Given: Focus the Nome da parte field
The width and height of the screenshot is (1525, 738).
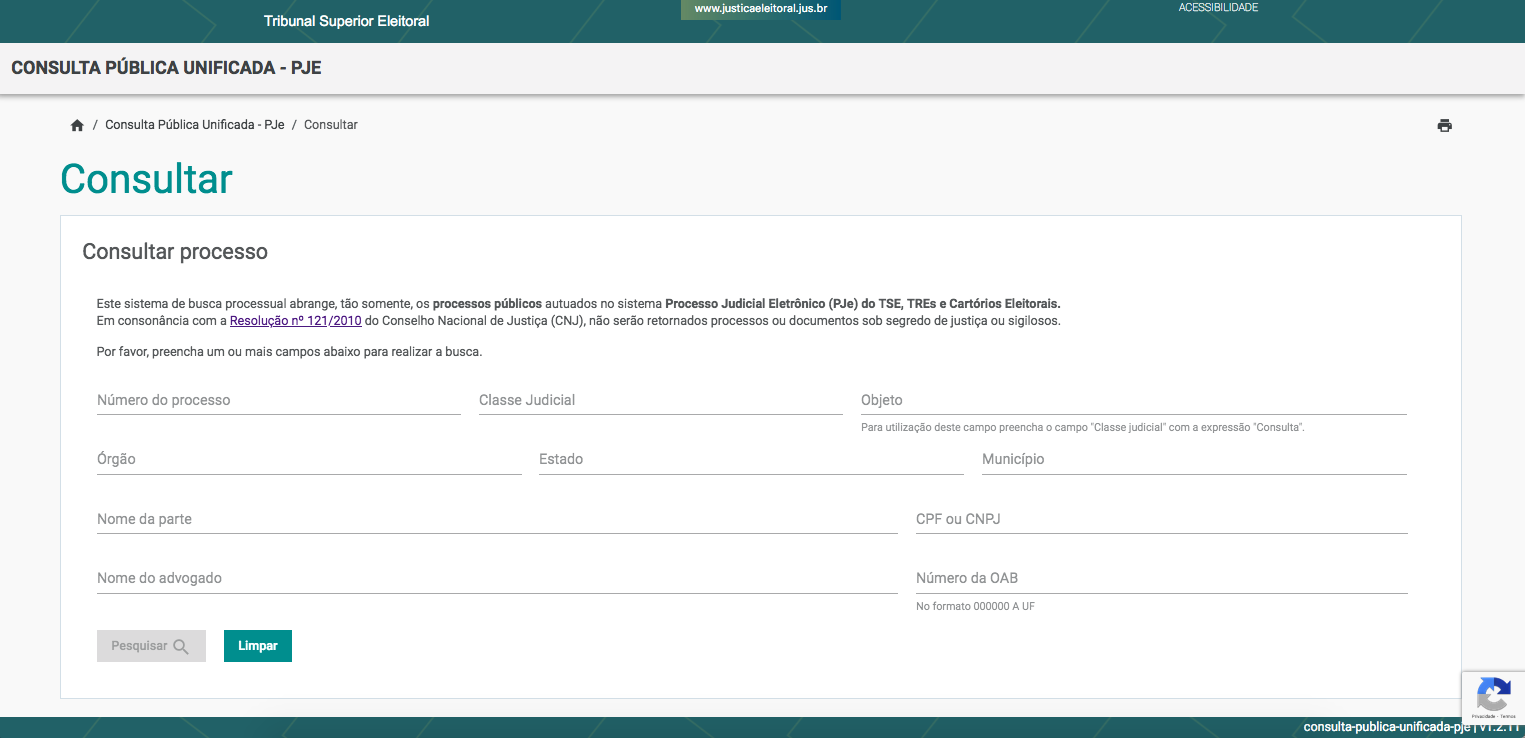Looking at the screenshot, I should click(x=497, y=520).
